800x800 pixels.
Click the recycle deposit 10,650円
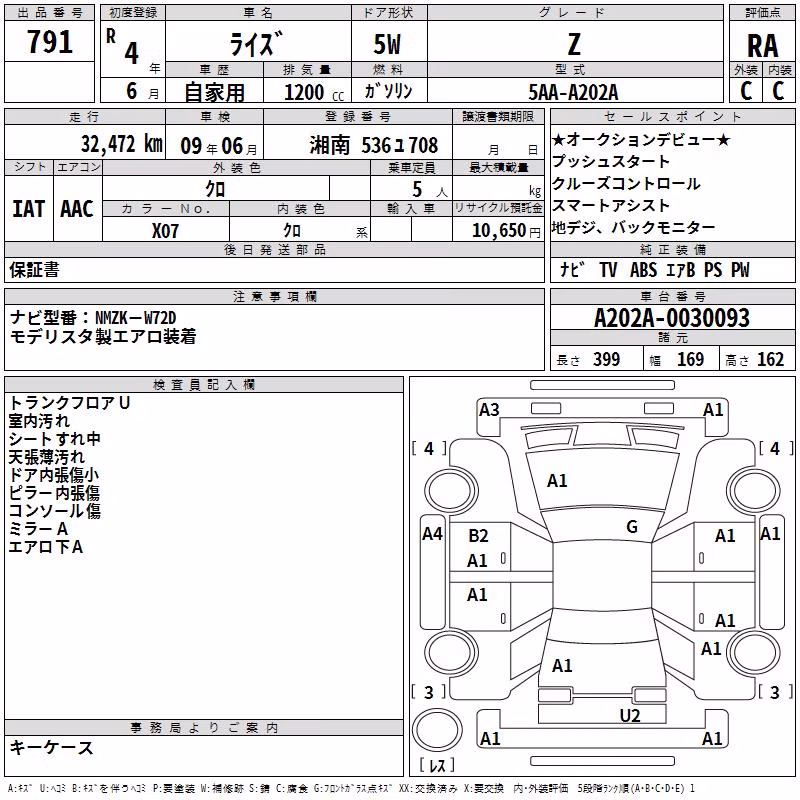coord(506,231)
